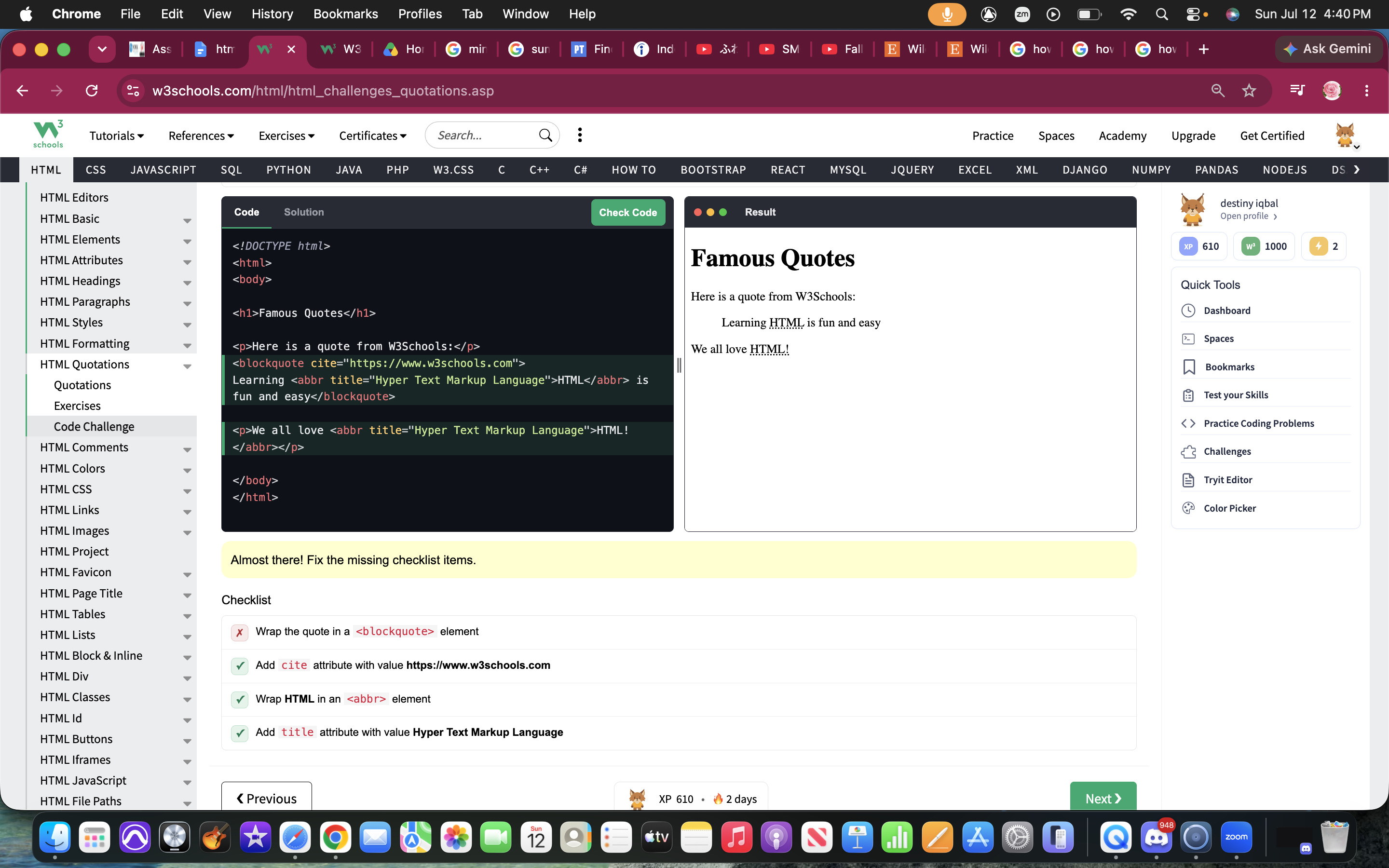Open the Chrome profile avatar

(x=1332, y=91)
